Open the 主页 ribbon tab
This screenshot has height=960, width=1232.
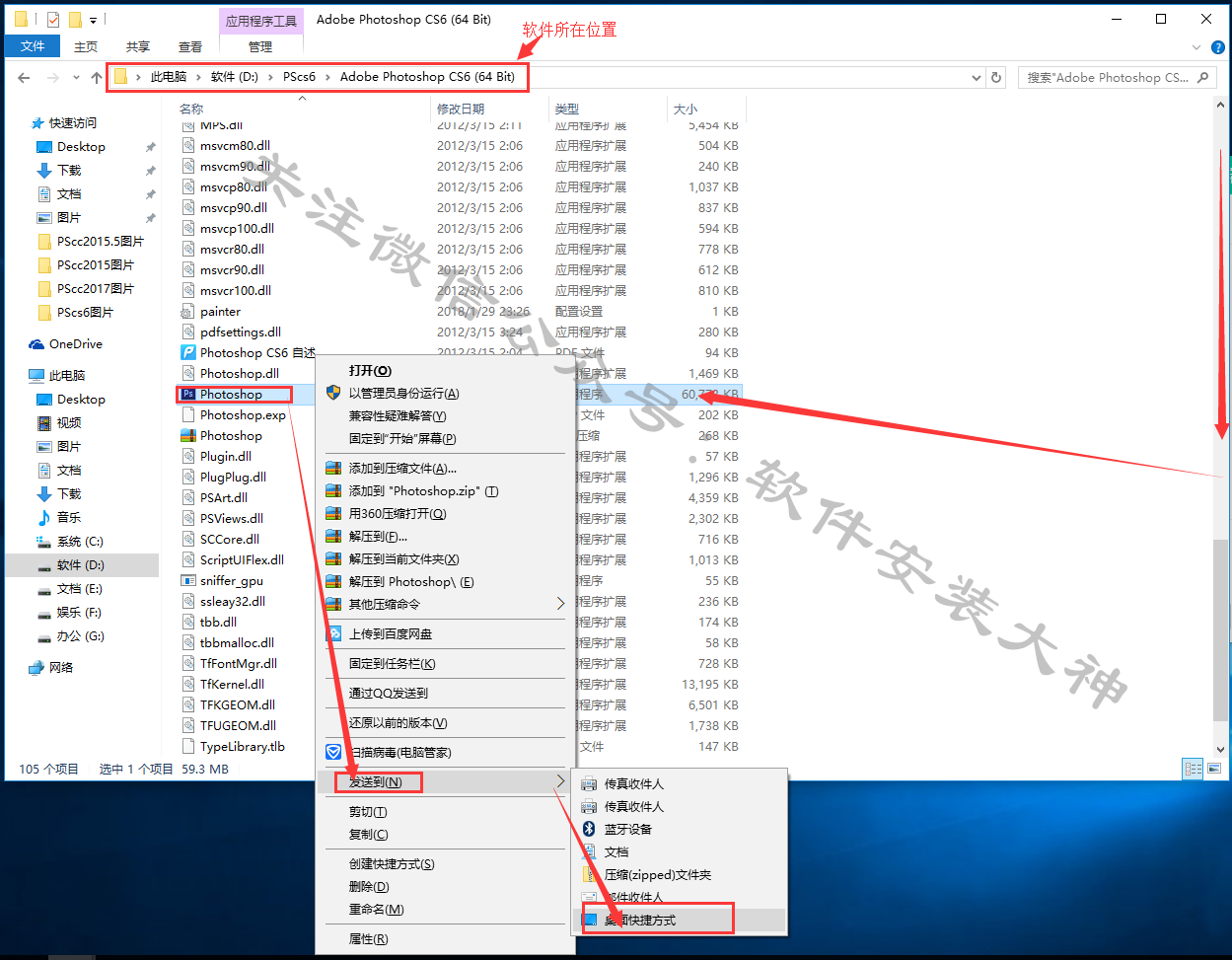point(86,46)
